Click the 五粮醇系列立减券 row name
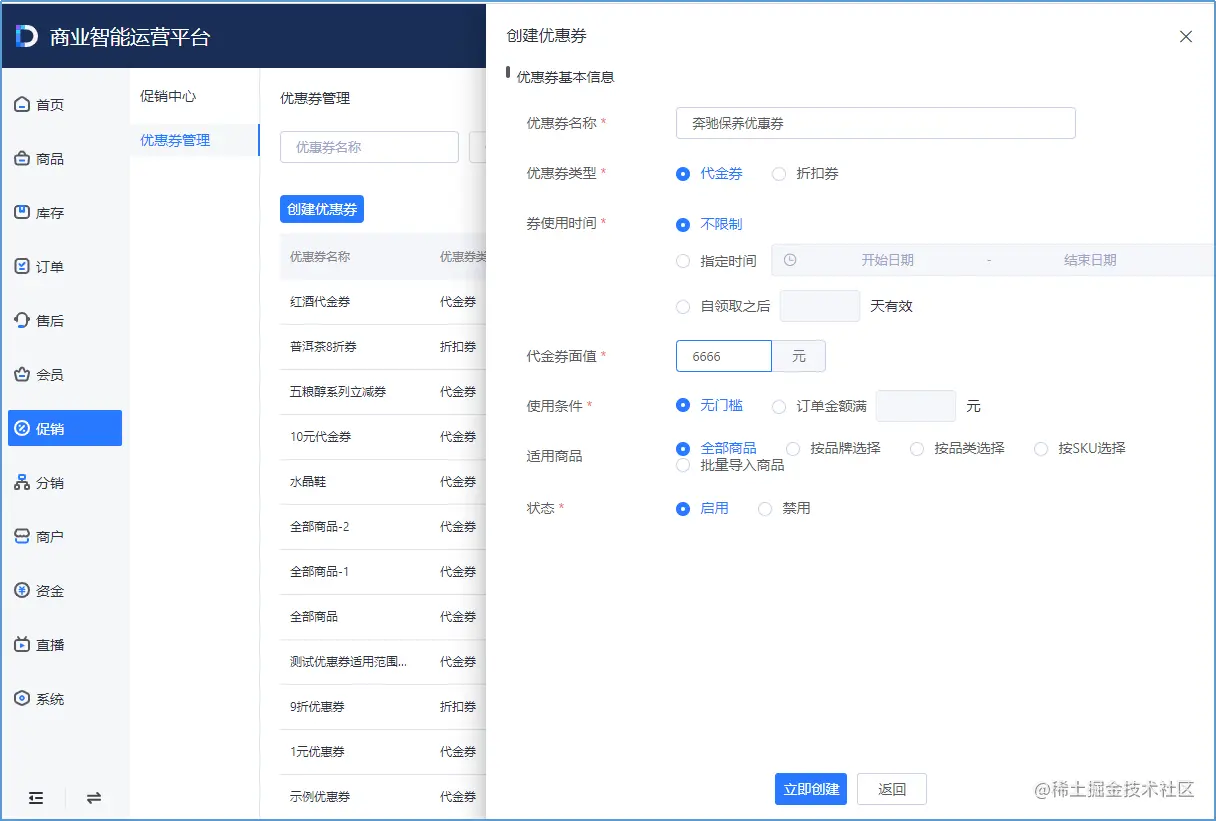 coord(338,392)
